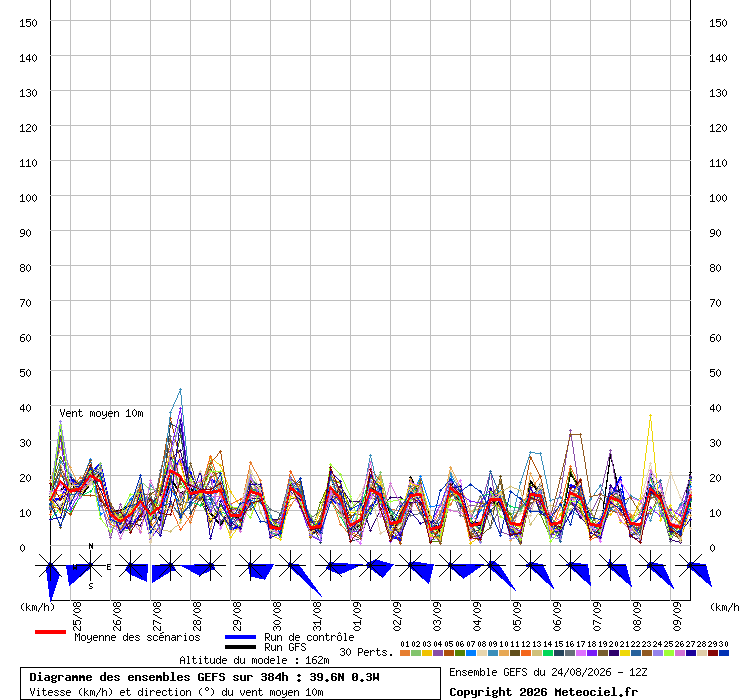Click the 06/09 date label
This screenshot has height=700, width=740.
557,616
